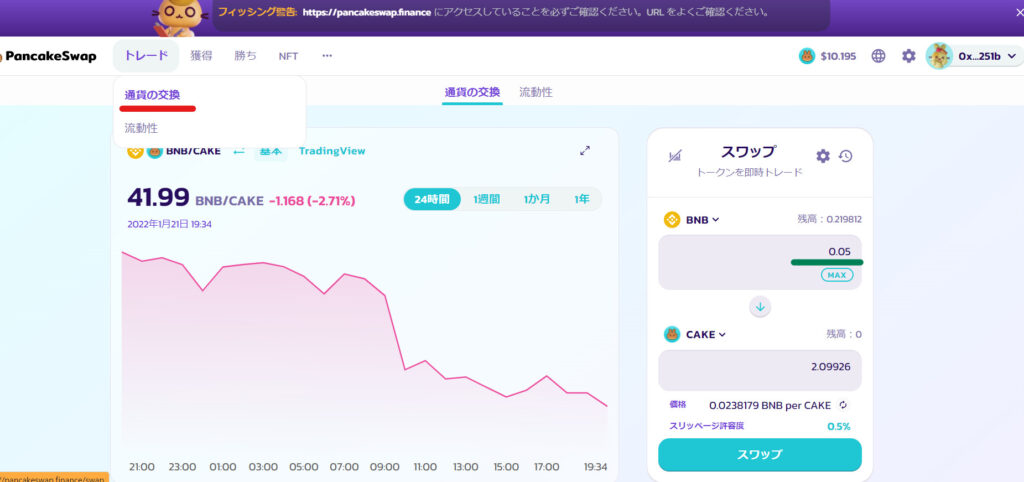Switch BNB/CAKE pair direction arrows

tap(239, 151)
